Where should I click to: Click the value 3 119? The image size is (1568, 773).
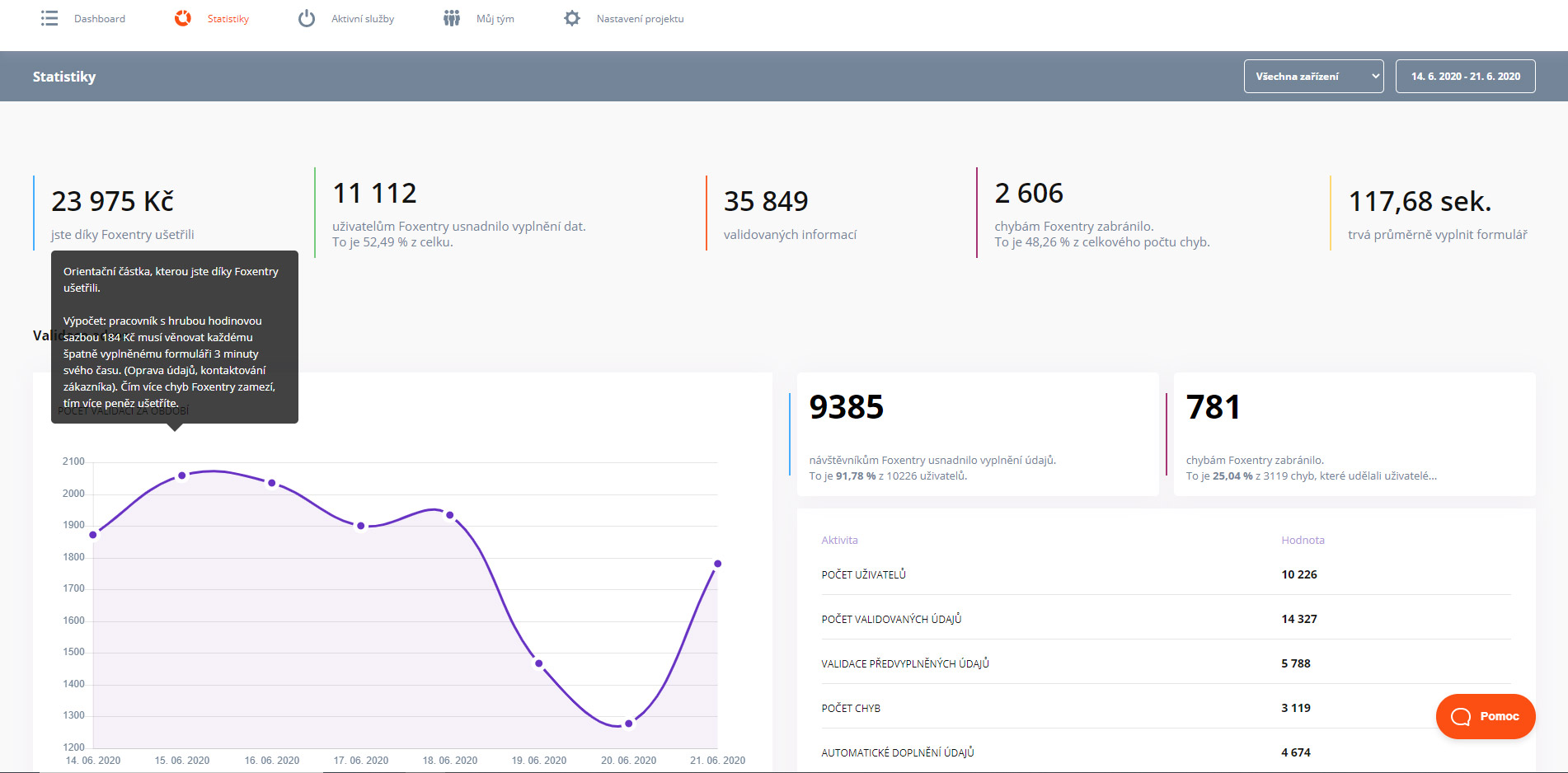click(x=1296, y=709)
